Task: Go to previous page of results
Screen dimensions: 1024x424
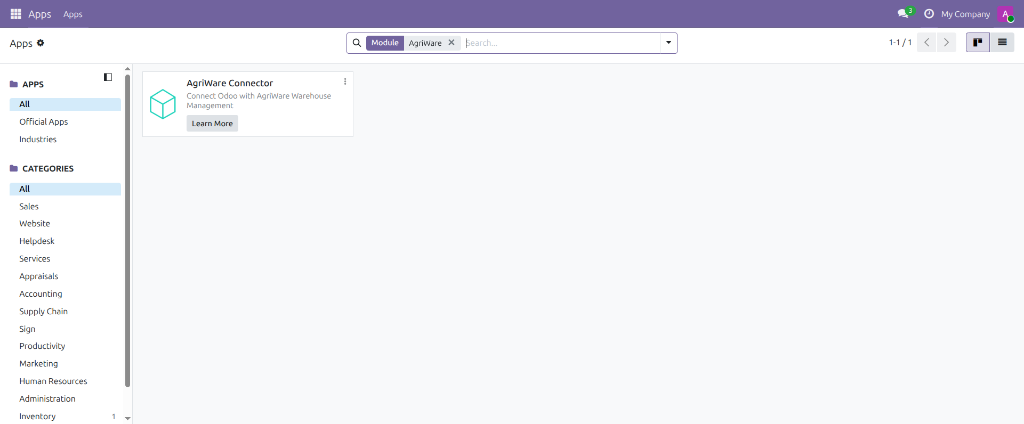Action: click(927, 42)
